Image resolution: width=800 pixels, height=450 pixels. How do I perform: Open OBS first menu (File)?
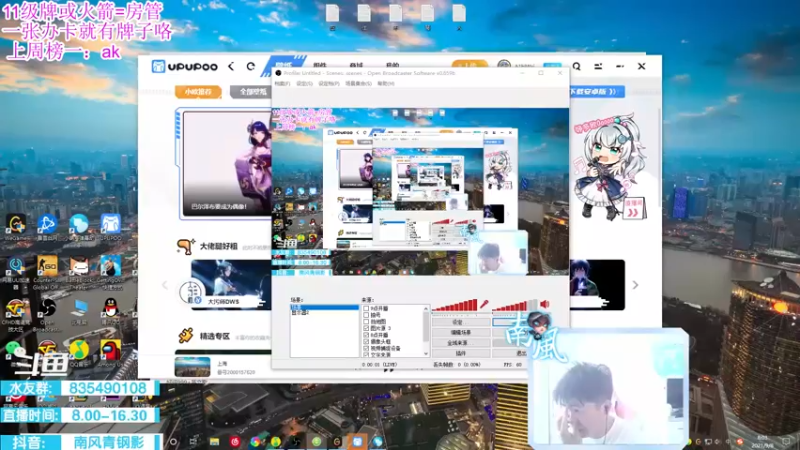(282, 84)
